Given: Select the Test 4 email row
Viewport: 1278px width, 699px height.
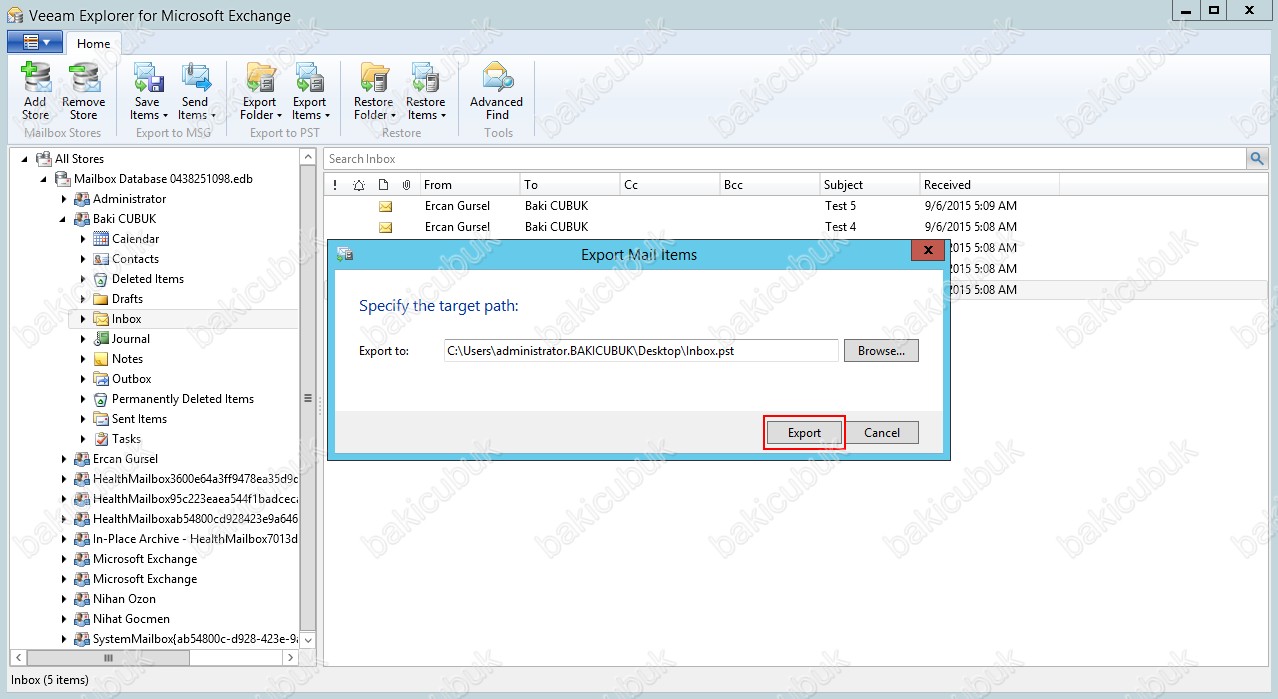Looking at the screenshot, I should pos(795,227).
